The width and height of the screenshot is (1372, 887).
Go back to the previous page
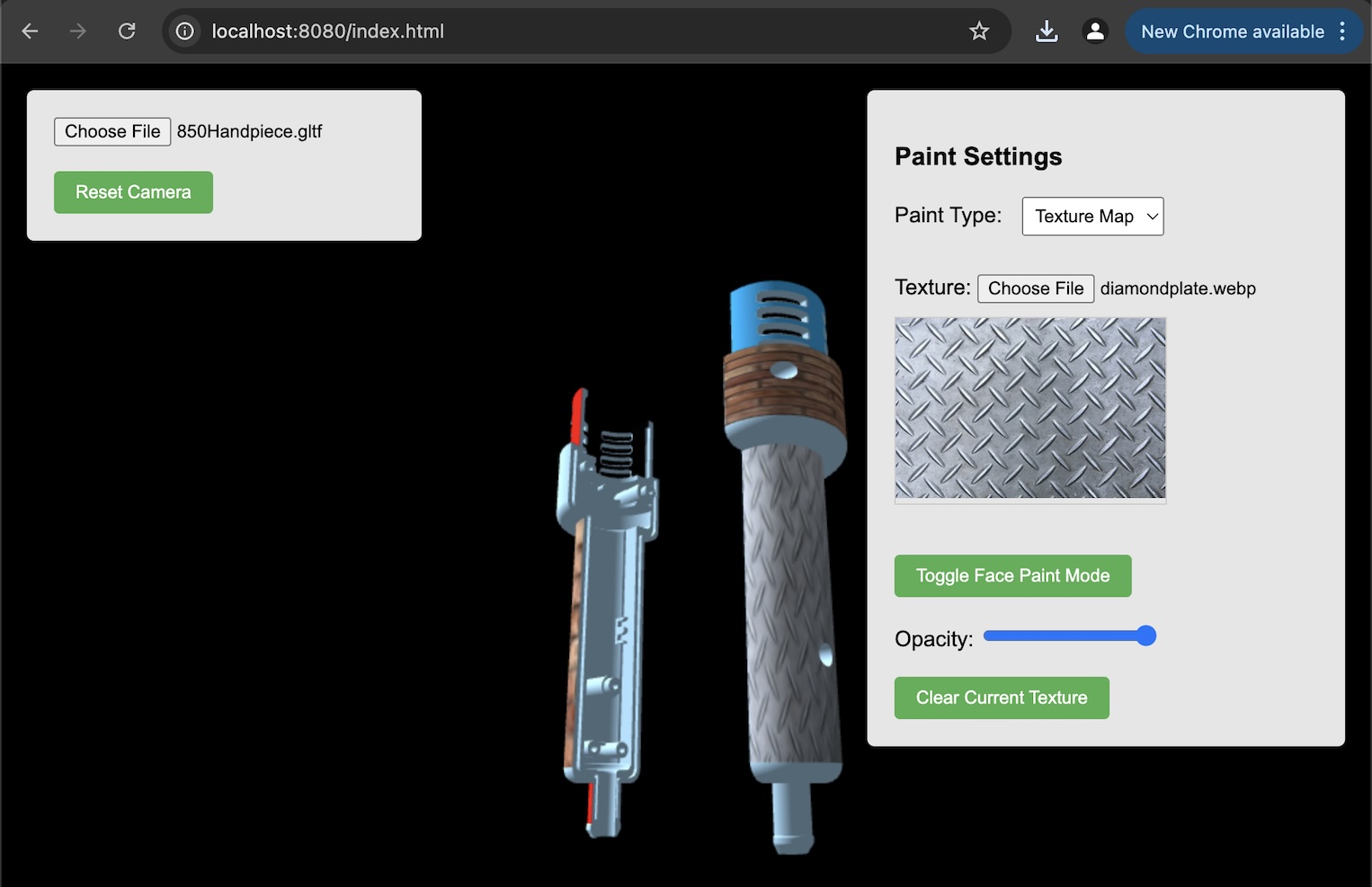click(30, 31)
